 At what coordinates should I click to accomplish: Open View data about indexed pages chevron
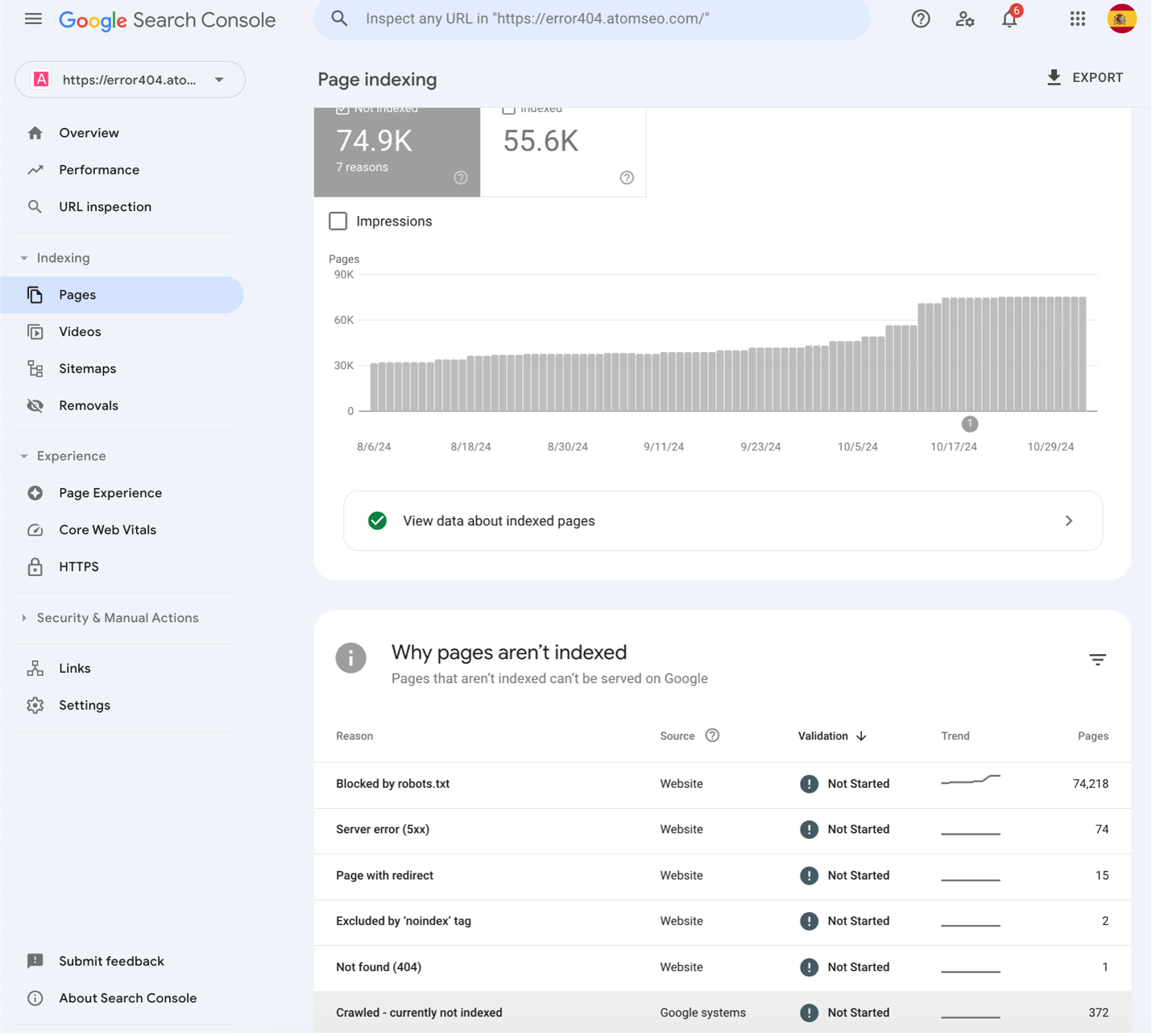1069,521
